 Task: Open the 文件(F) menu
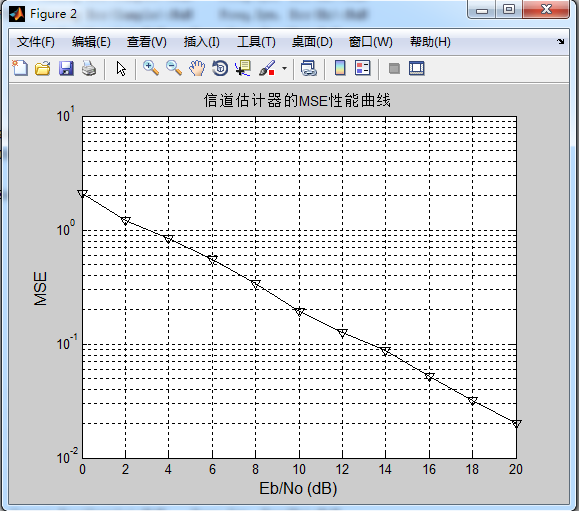click(x=35, y=42)
